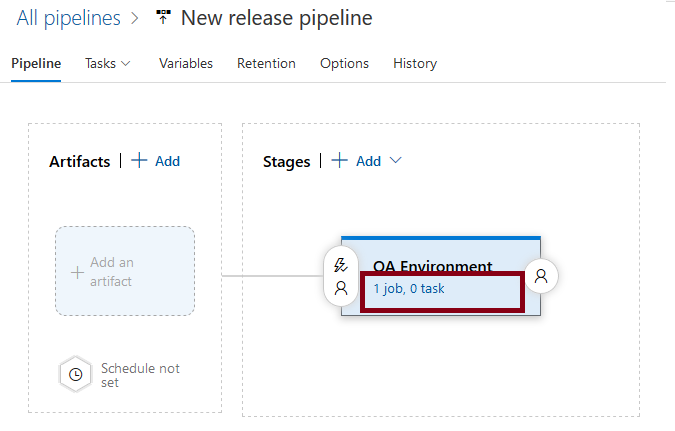
Task: Click the Artifacts heading
Action: click(x=80, y=162)
